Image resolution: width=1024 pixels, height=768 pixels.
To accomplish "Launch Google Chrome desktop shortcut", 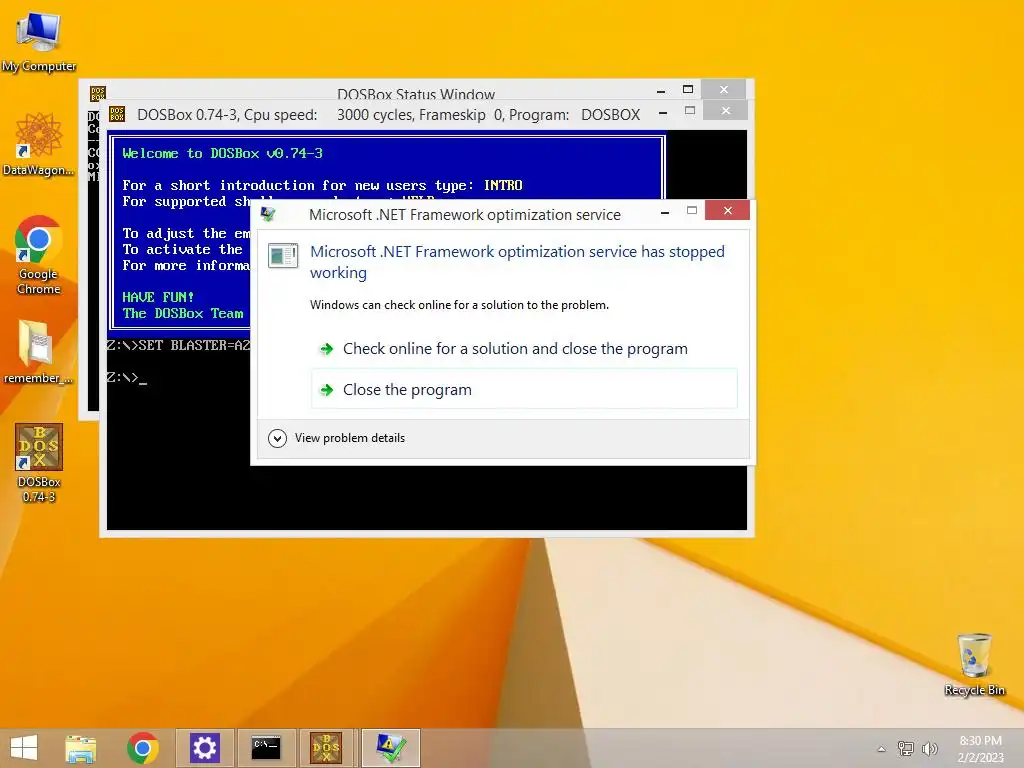I will [x=39, y=255].
